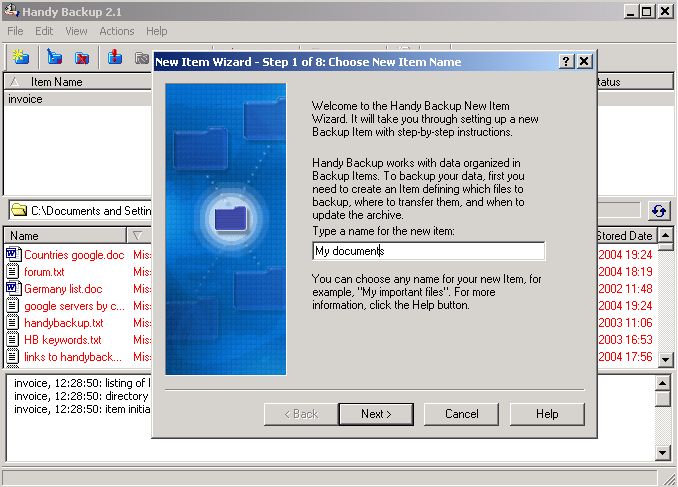The width and height of the screenshot is (678, 487).
Task: Click the log line 'invoice, 12:28:50: listing of'
Action: pos(82,383)
